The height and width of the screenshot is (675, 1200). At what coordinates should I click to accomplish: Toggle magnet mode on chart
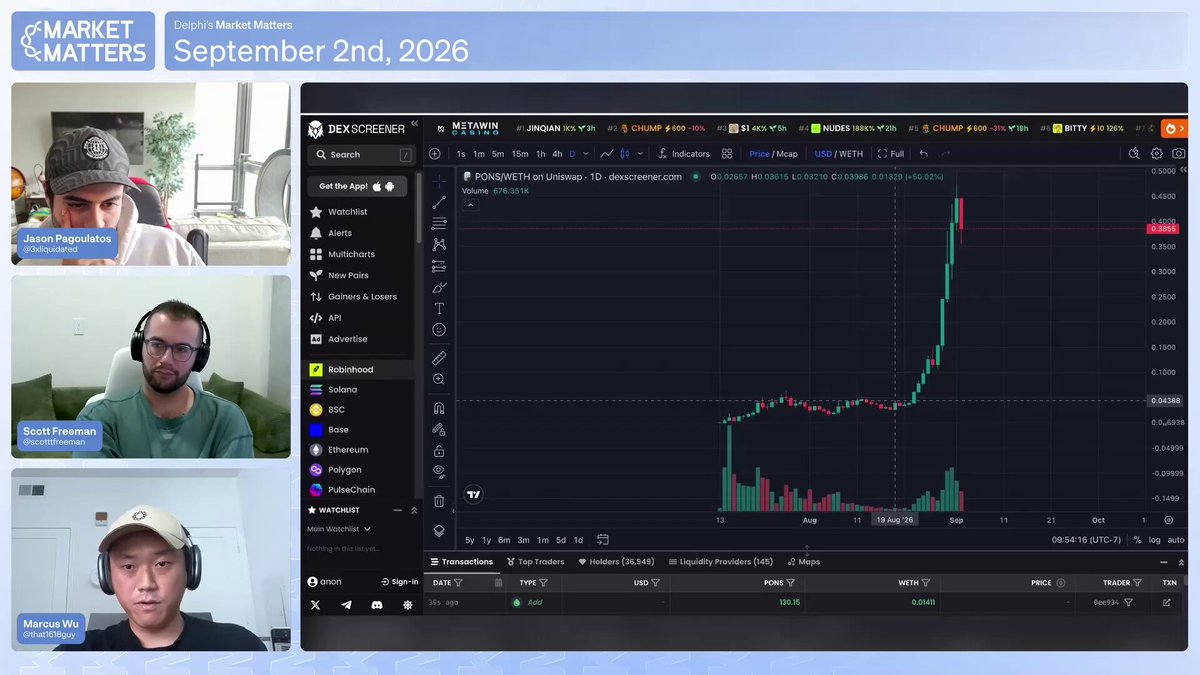(x=439, y=408)
